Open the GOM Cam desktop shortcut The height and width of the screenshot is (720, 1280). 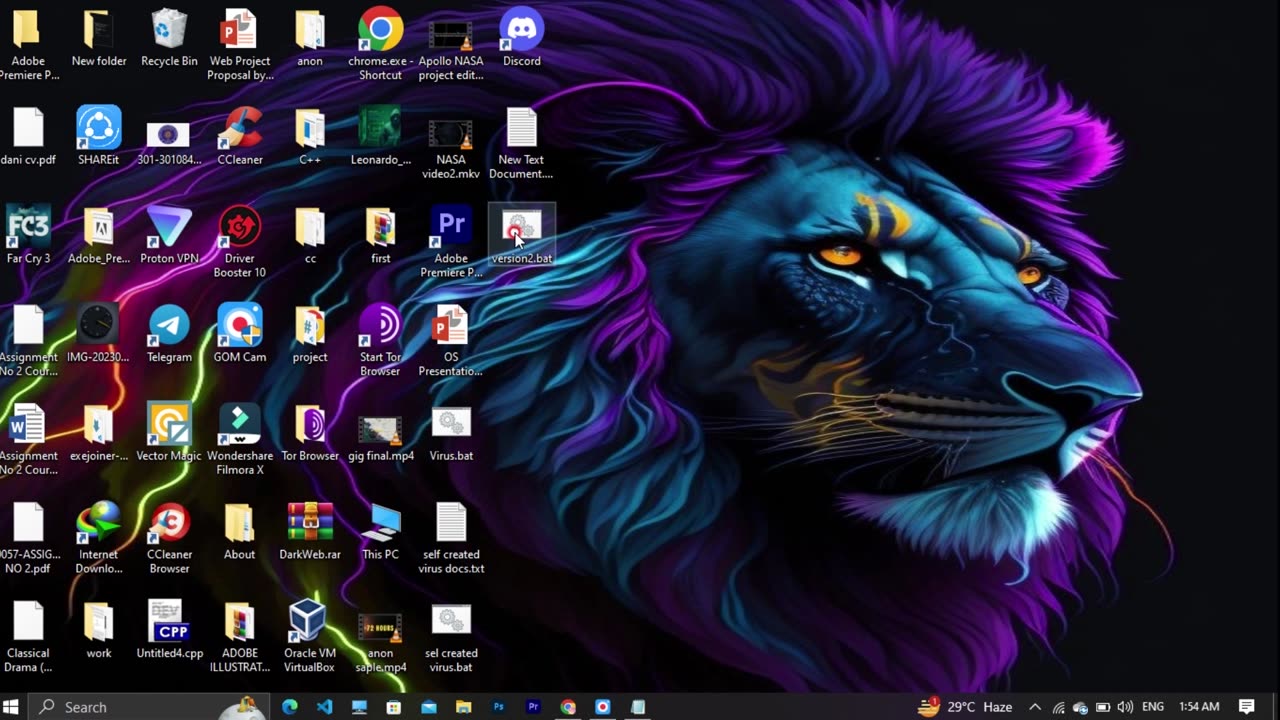(240, 335)
